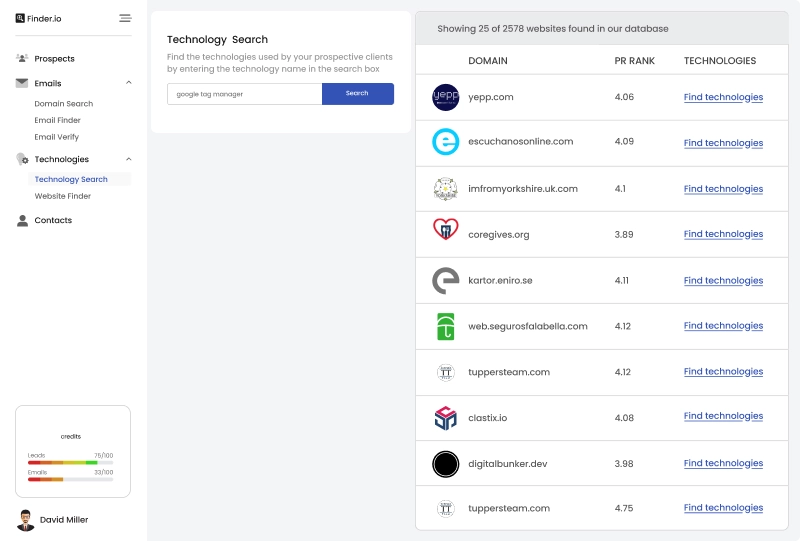Click the yepp.com site logo
The width and height of the screenshot is (800, 541).
point(445,97)
